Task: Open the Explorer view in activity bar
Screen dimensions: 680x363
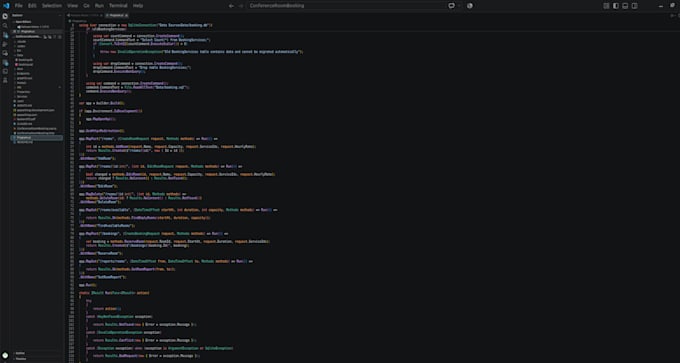Action: tap(5, 16)
